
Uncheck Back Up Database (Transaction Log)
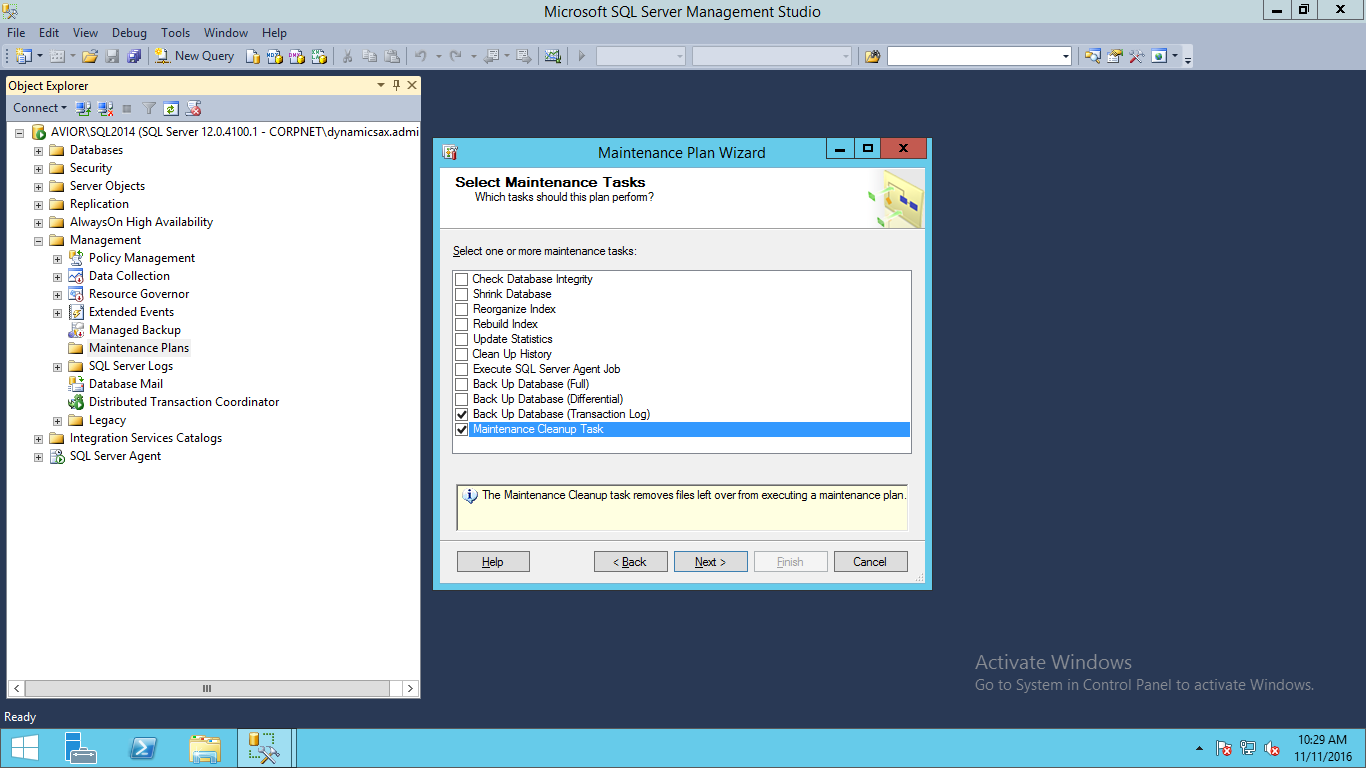[462, 414]
